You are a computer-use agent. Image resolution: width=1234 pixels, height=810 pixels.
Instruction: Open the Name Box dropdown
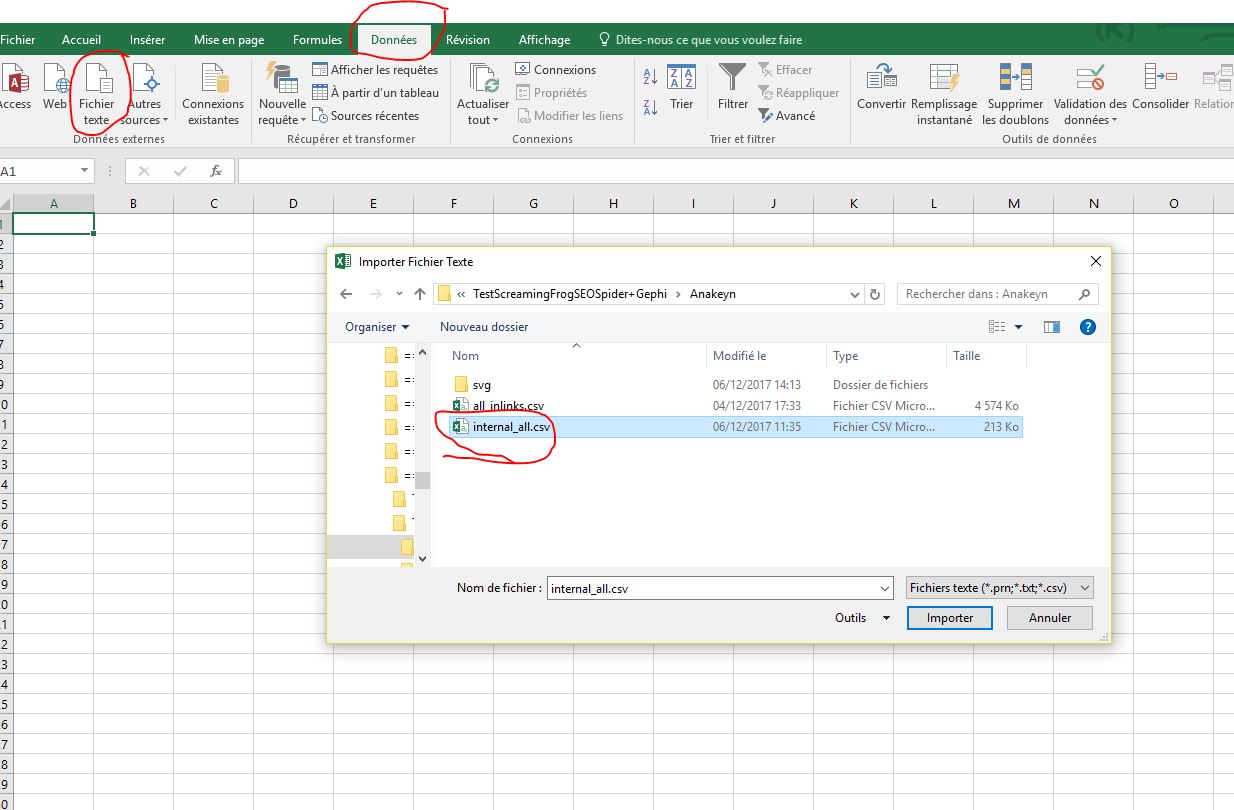(x=83, y=172)
